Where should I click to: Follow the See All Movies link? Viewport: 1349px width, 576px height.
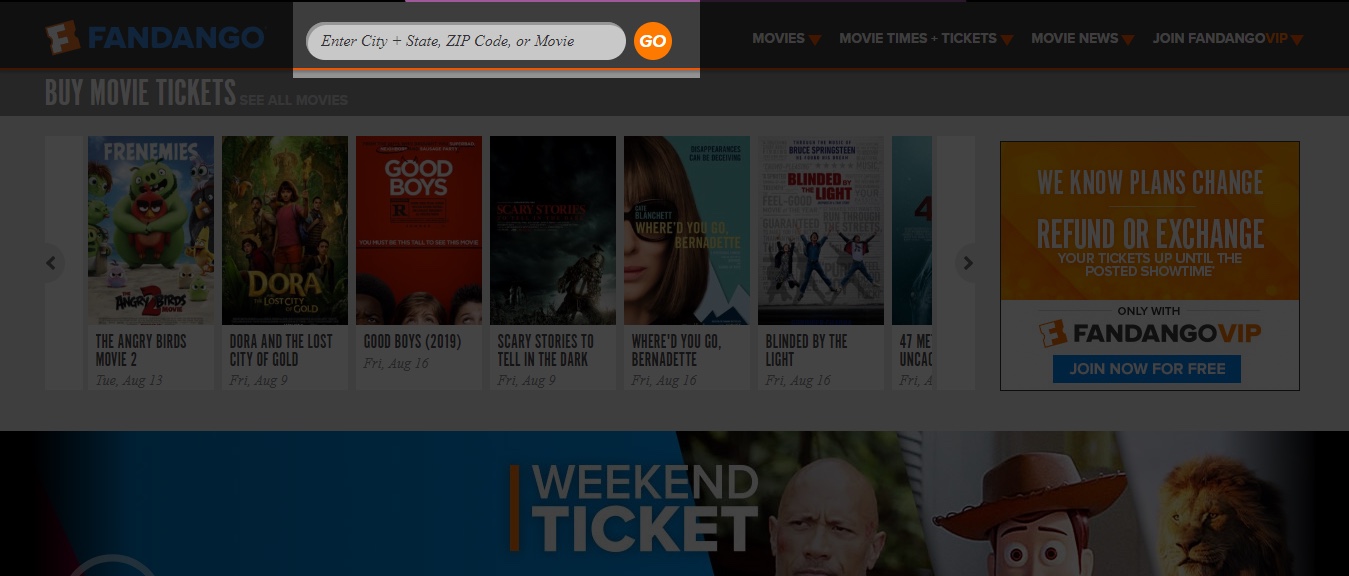click(294, 100)
